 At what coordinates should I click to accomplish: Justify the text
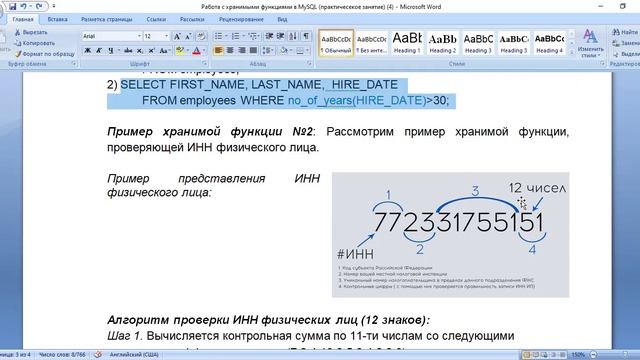tap(253, 51)
